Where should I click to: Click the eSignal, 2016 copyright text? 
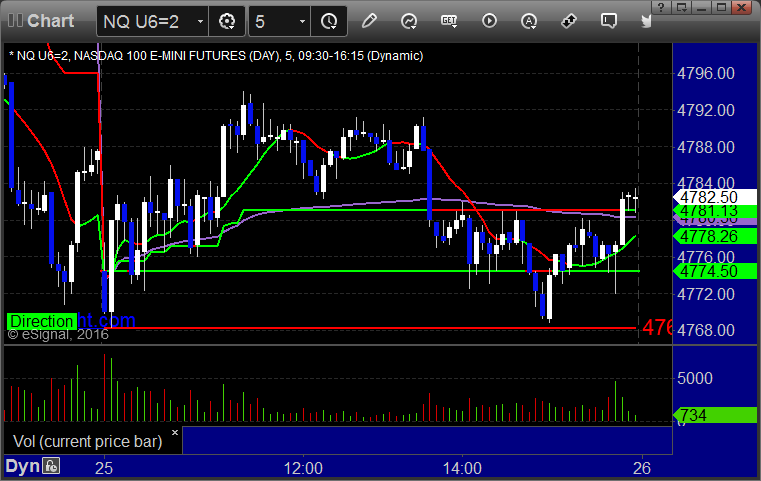point(58,334)
